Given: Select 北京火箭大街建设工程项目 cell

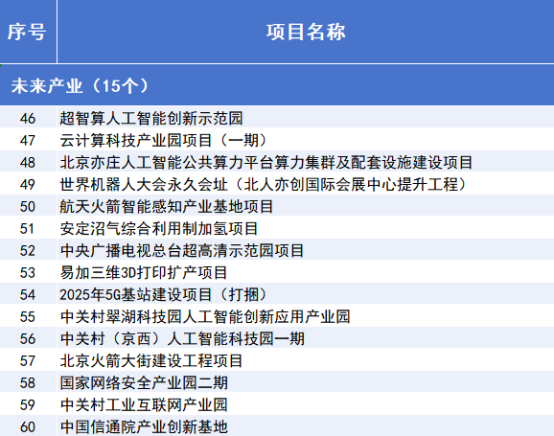Looking at the screenshot, I should pos(306,361).
